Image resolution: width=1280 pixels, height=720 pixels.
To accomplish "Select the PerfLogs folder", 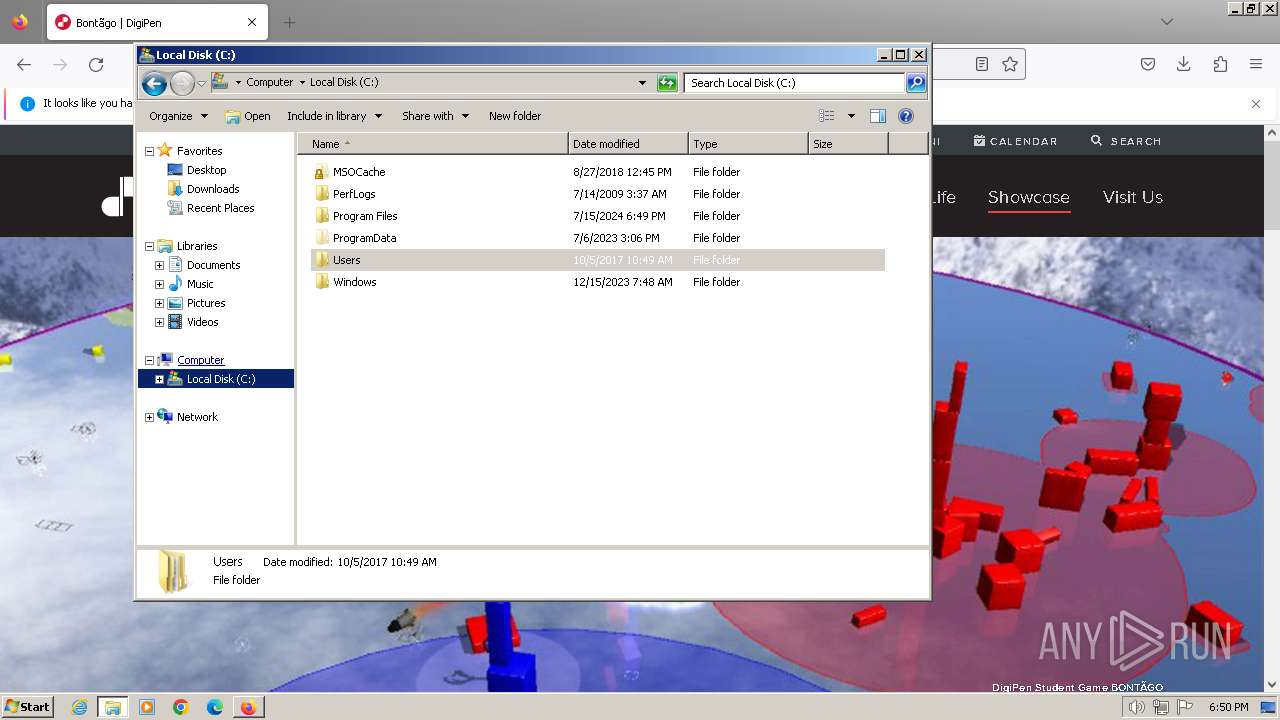I will [354, 194].
